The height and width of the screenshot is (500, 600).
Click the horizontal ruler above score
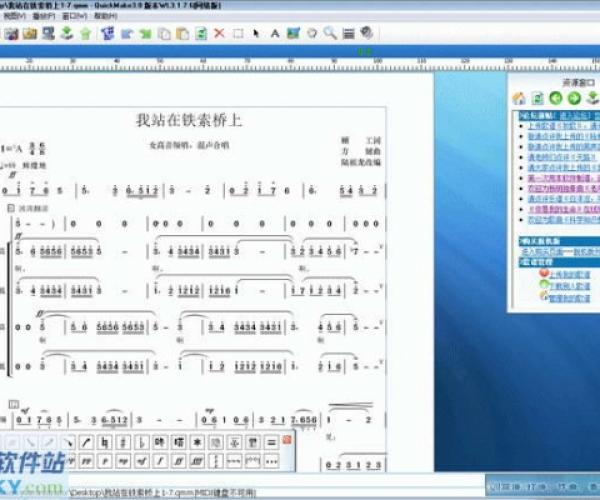[x=300, y=65]
